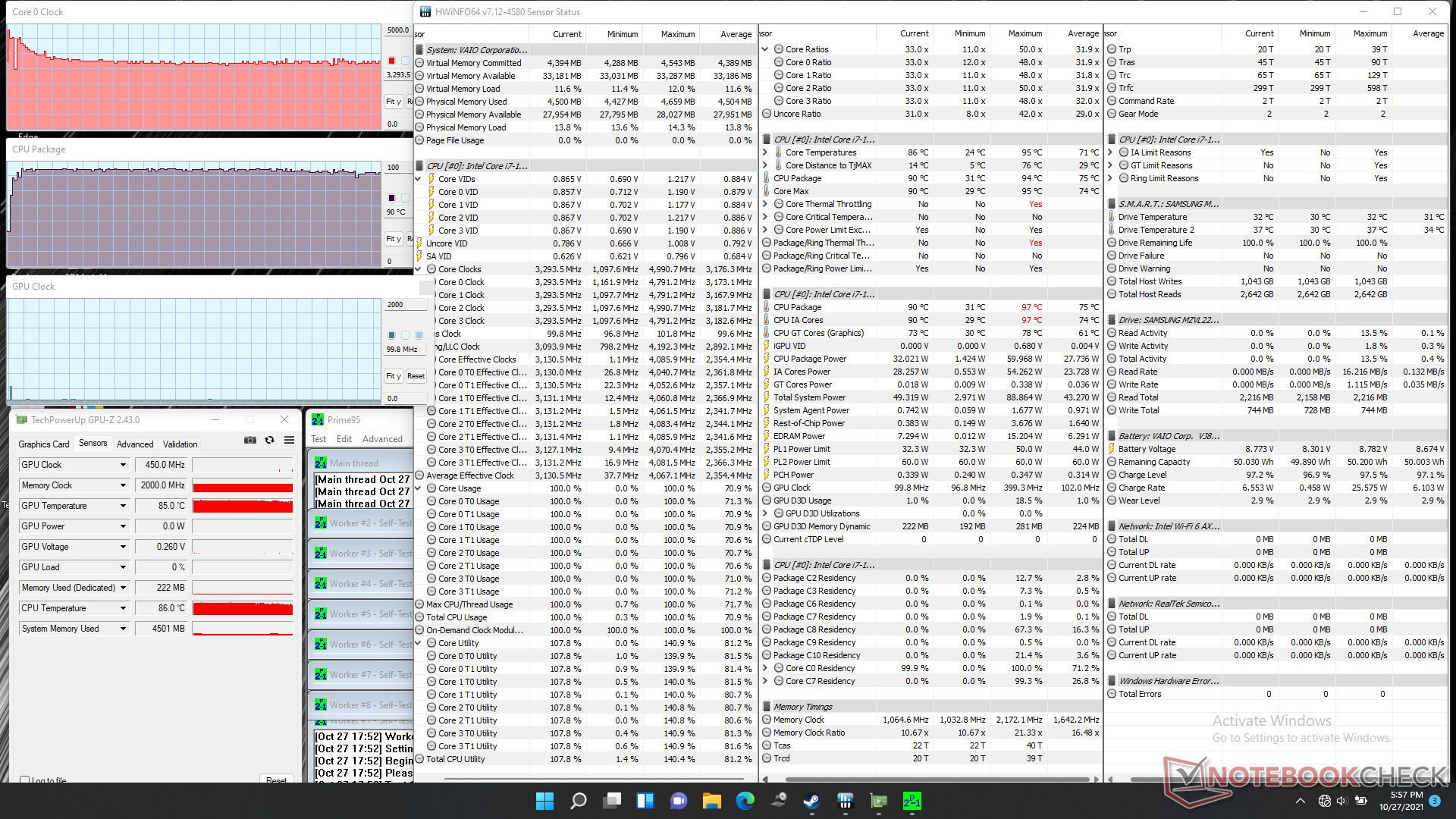Click the red color swatch in Core 0 Clock graph
1456x819 pixels.
[x=391, y=60]
